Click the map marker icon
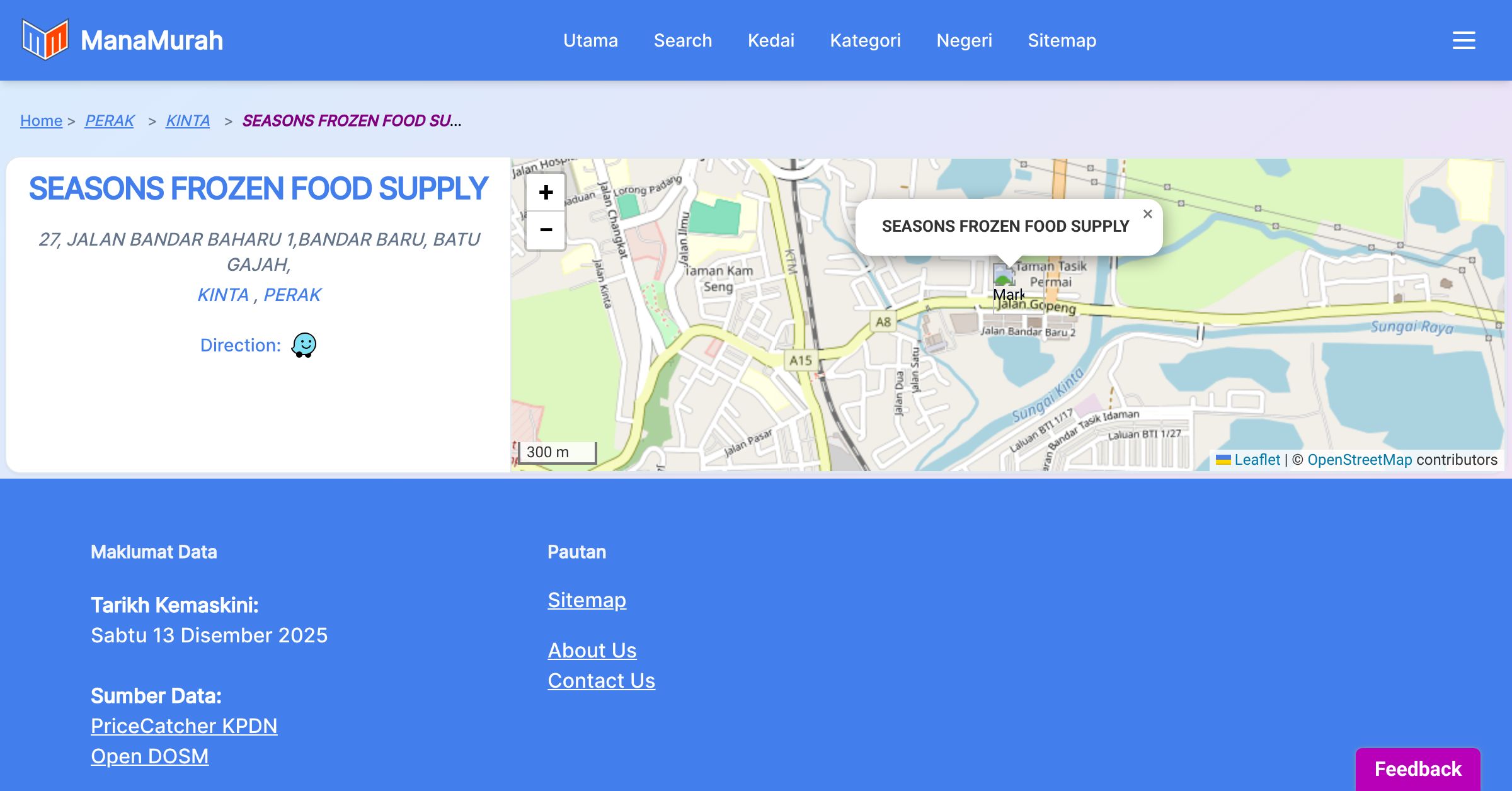1512x791 pixels. coord(1004,276)
